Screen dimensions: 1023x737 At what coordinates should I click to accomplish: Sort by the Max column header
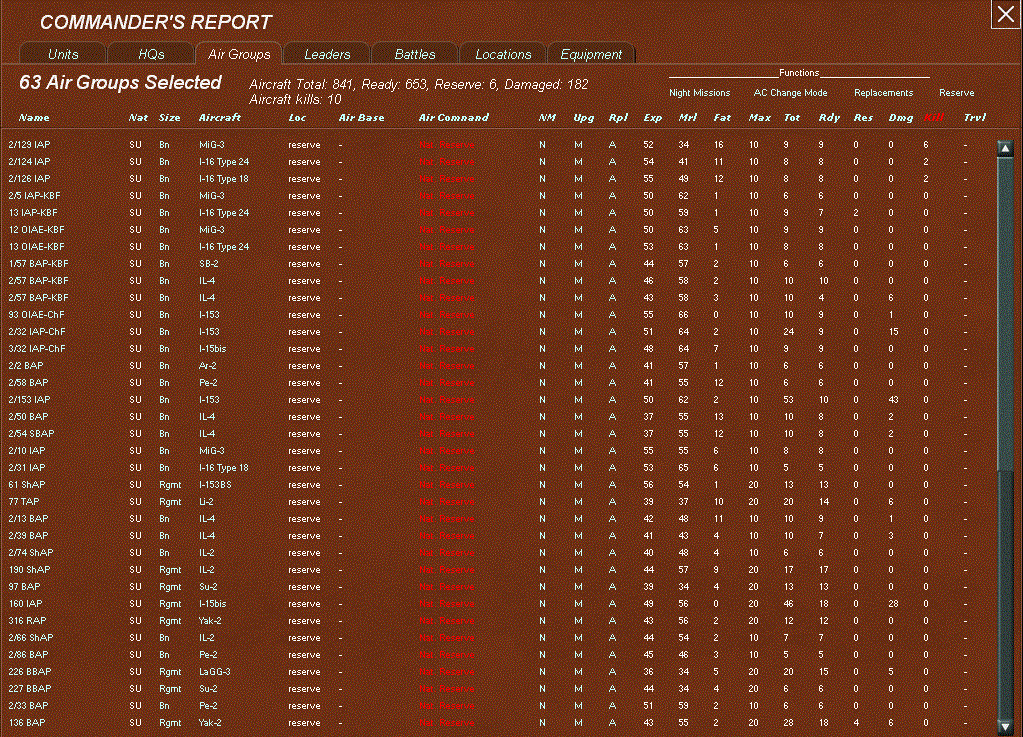759,117
